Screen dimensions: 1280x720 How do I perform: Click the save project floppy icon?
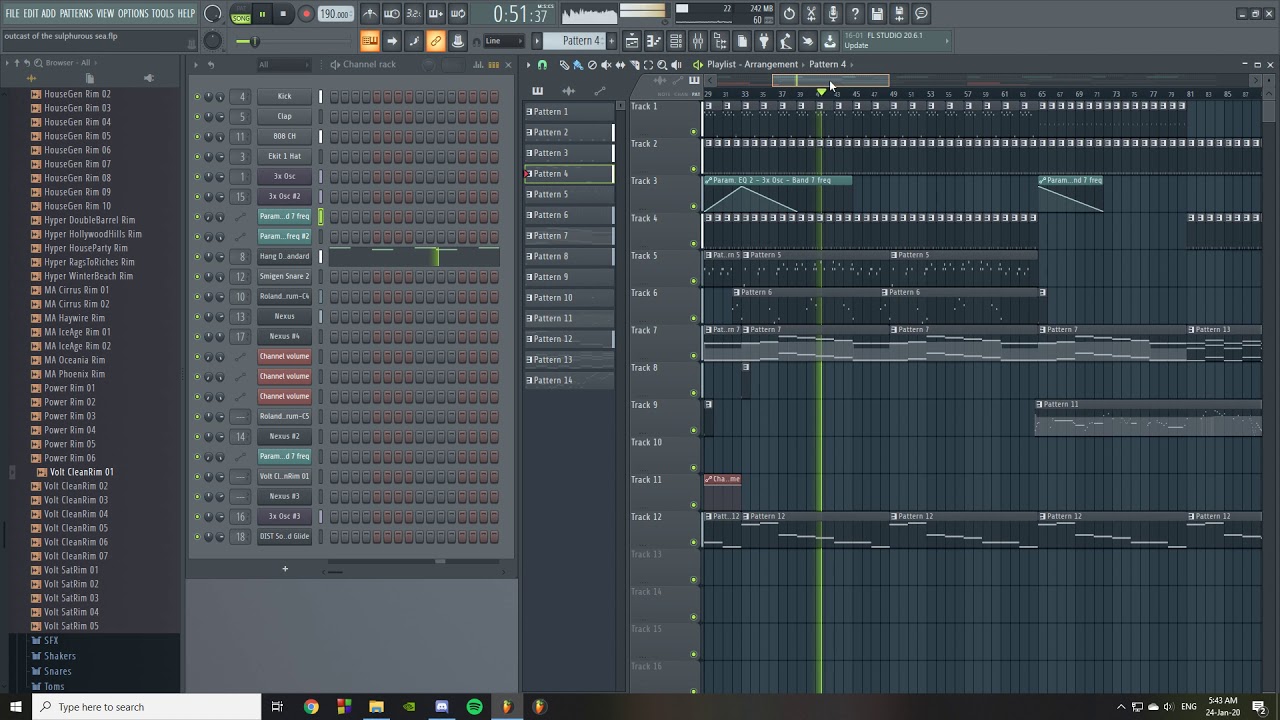click(x=877, y=14)
